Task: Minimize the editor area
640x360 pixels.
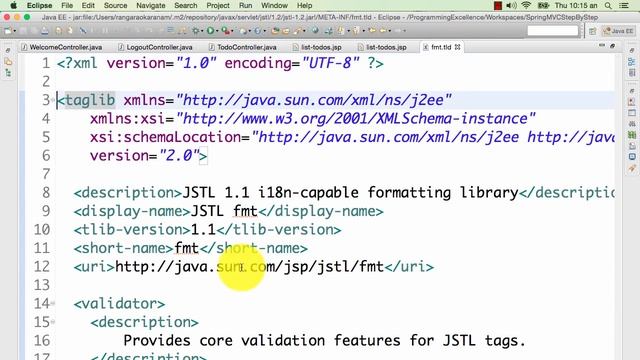Action: (x=602, y=46)
